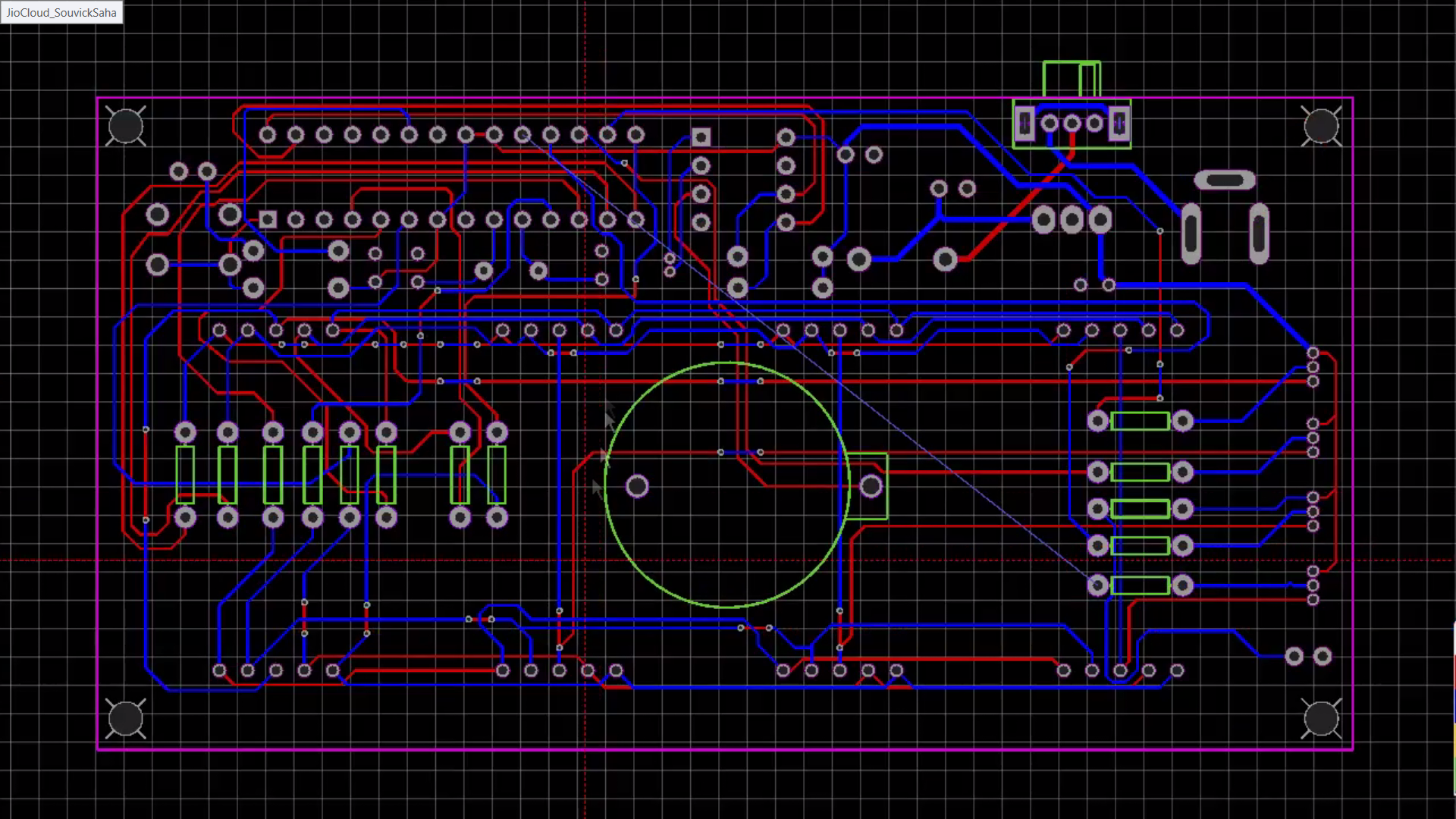Image resolution: width=1456 pixels, height=819 pixels.
Task: Click the JioCloud_SouvickSaha document tab
Action: [61, 12]
